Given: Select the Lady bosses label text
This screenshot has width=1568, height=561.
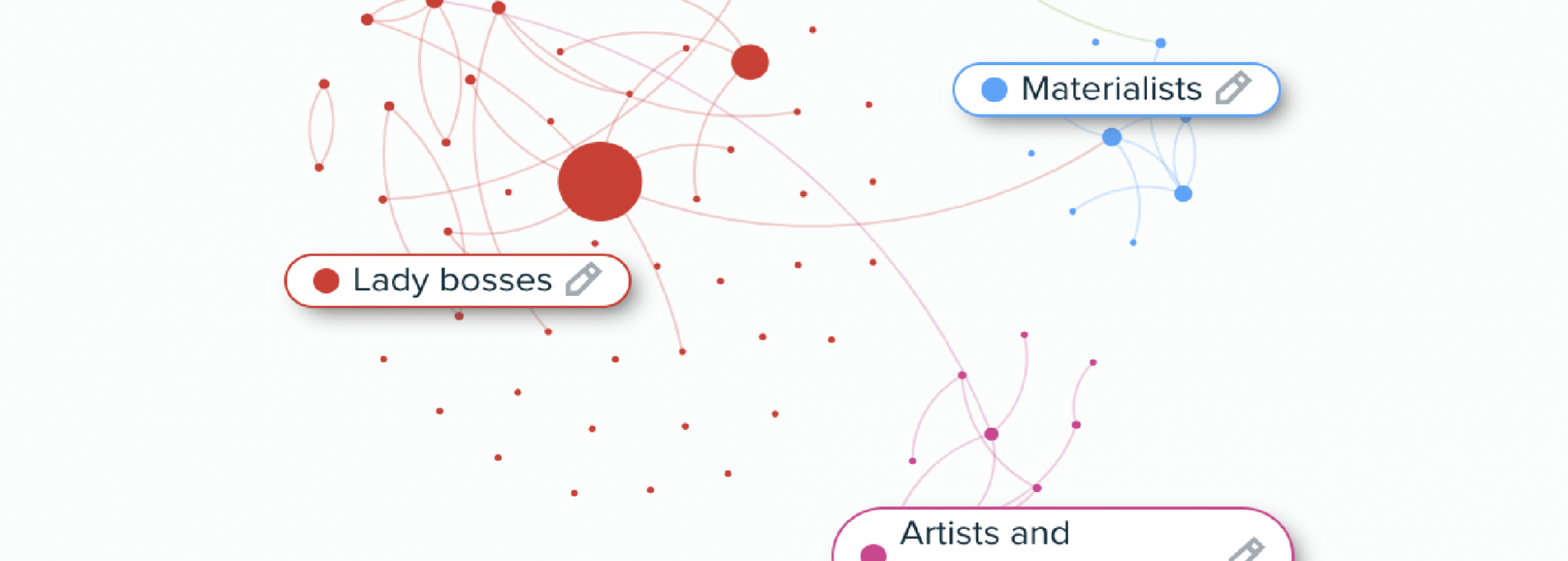Looking at the screenshot, I should click(452, 280).
